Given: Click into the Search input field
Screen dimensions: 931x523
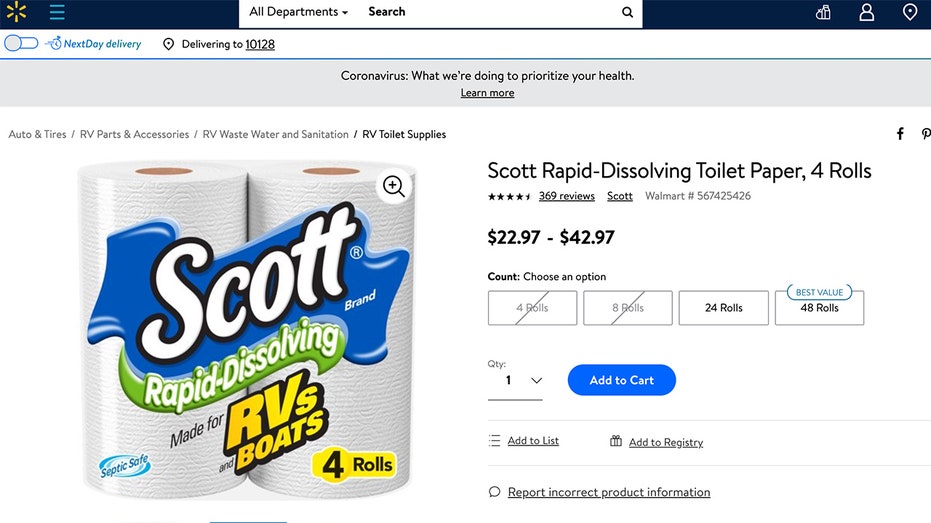Looking at the screenshot, I should coord(490,12).
